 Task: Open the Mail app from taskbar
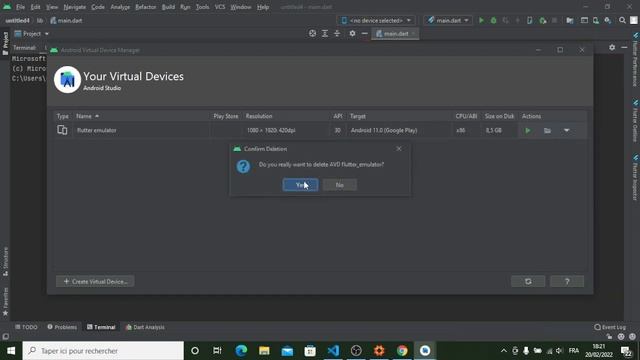coord(287,351)
